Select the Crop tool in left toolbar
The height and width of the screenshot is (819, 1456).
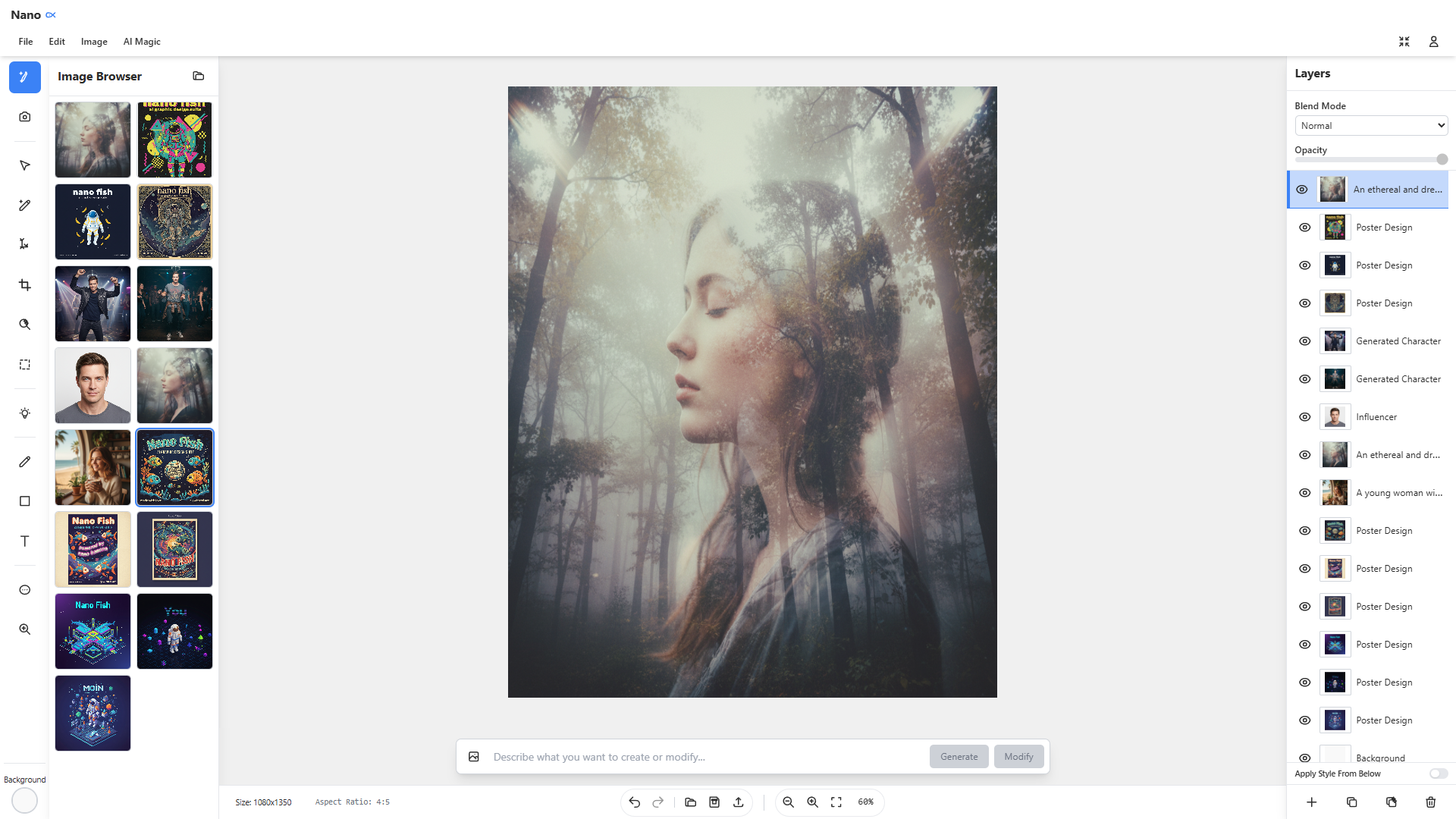pos(25,285)
